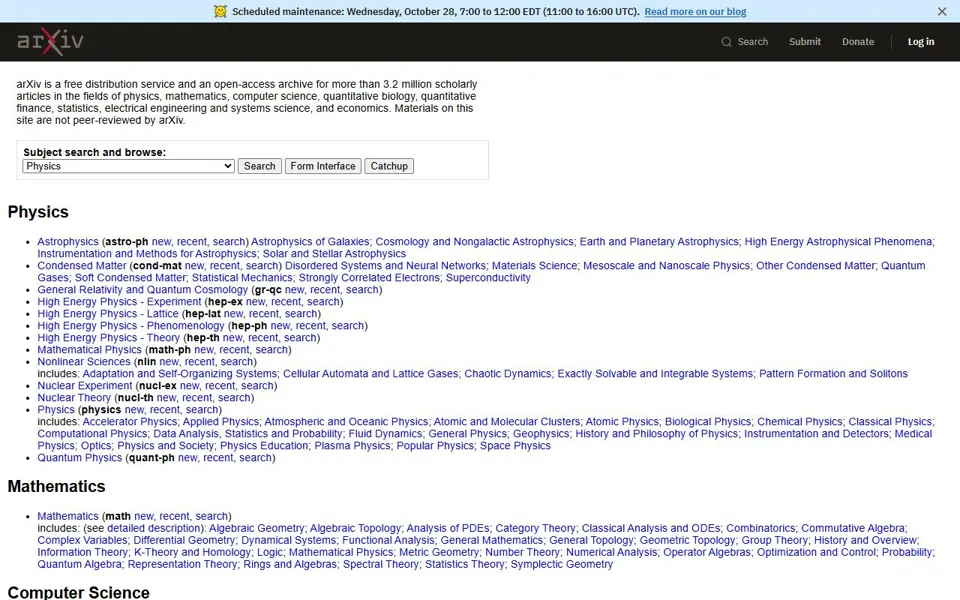This screenshot has height=600, width=960.
Task: Click Log in
Action: pyautogui.click(x=921, y=42)
